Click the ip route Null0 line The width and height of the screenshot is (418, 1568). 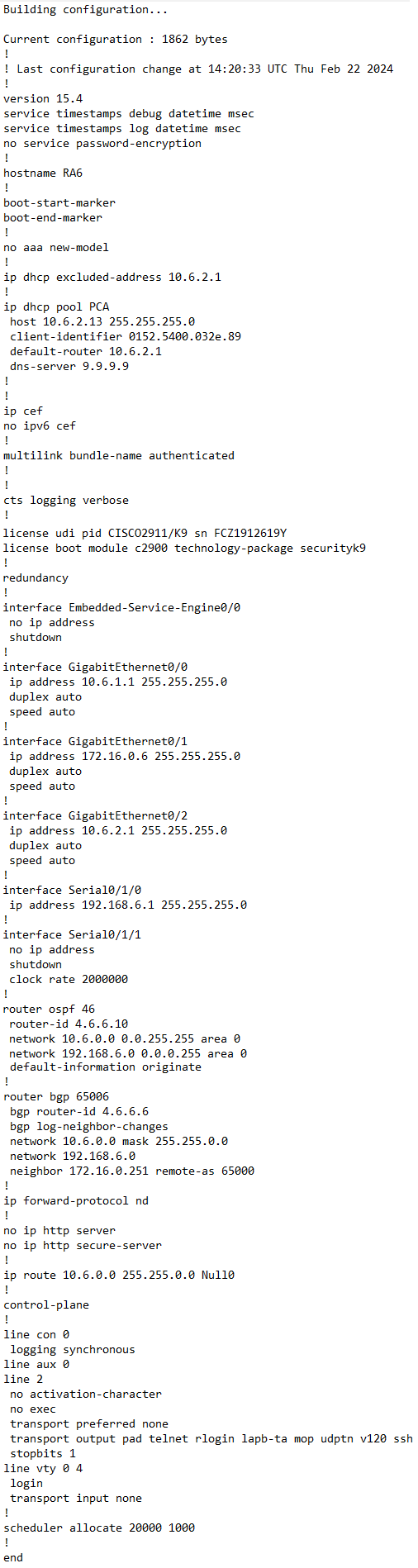(119, 1275)
